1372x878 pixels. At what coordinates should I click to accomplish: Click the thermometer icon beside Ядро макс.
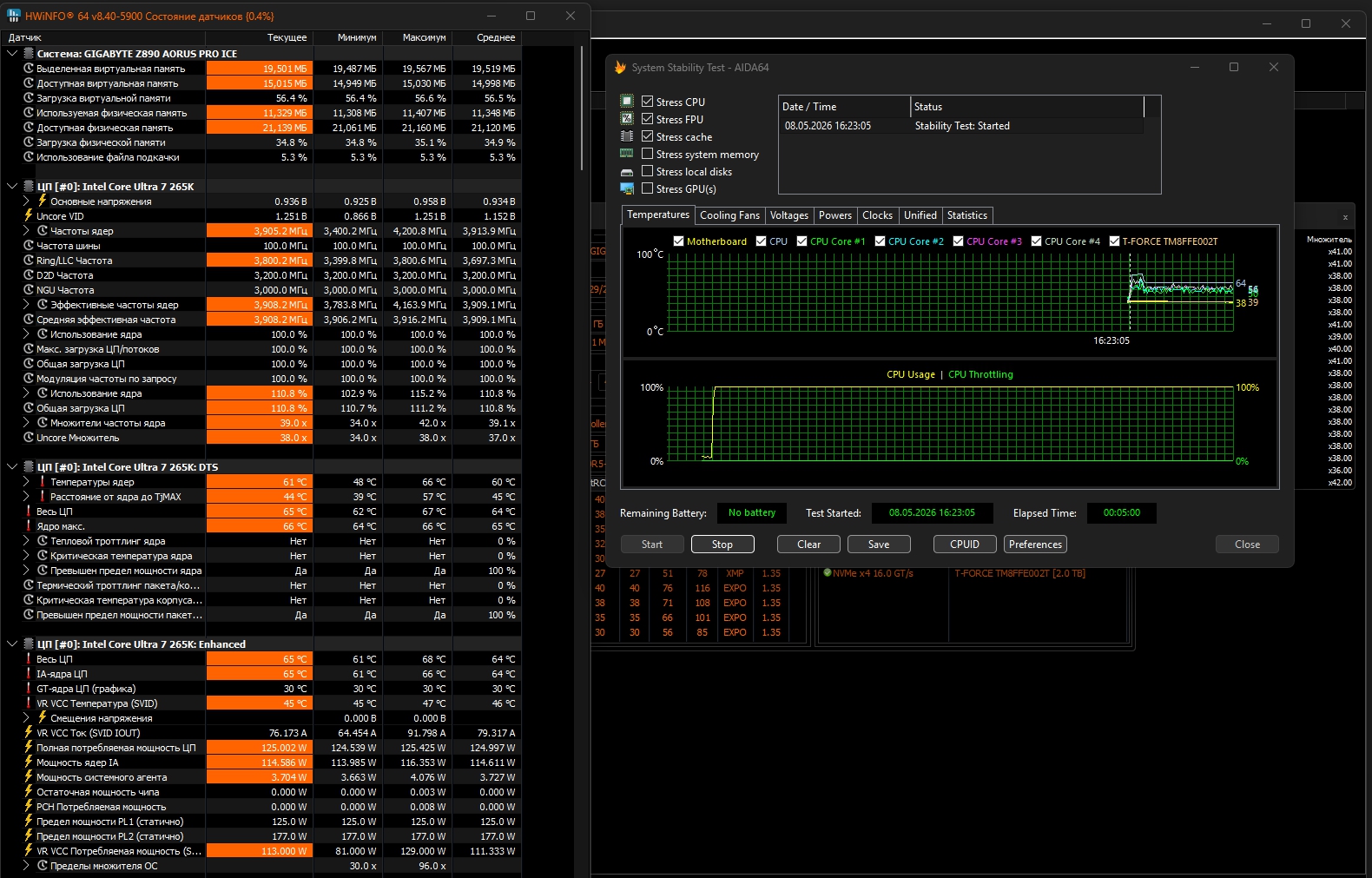pyautogui.click(x=29, y=526)
